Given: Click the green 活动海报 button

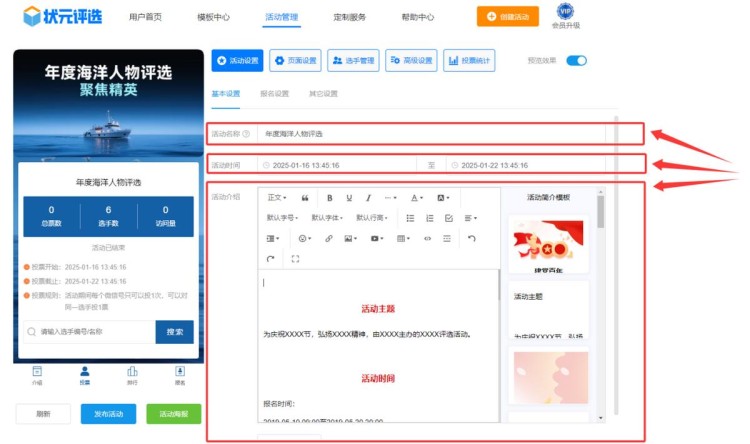Looking at the screenshot, I should point(173,414).
